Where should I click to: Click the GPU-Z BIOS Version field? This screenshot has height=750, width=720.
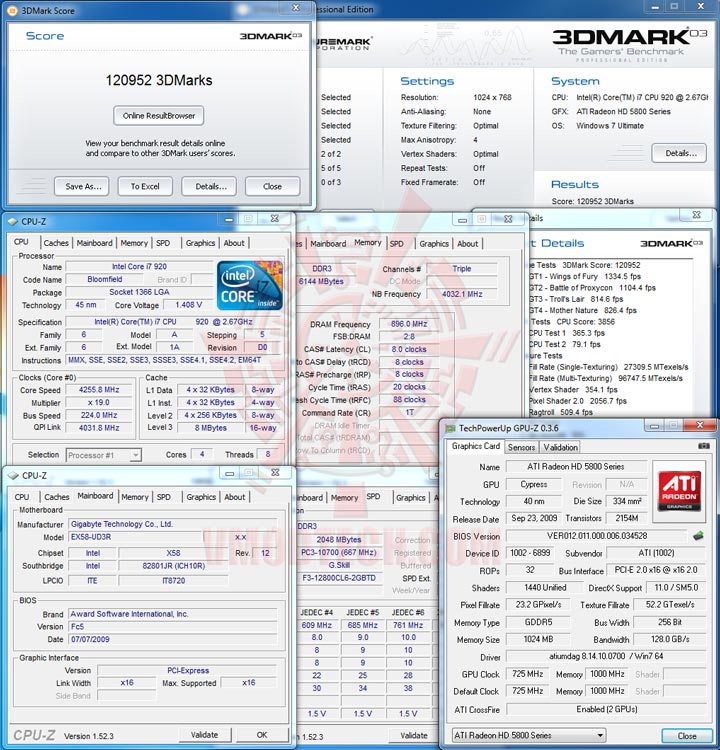click(x=597, y=536)
